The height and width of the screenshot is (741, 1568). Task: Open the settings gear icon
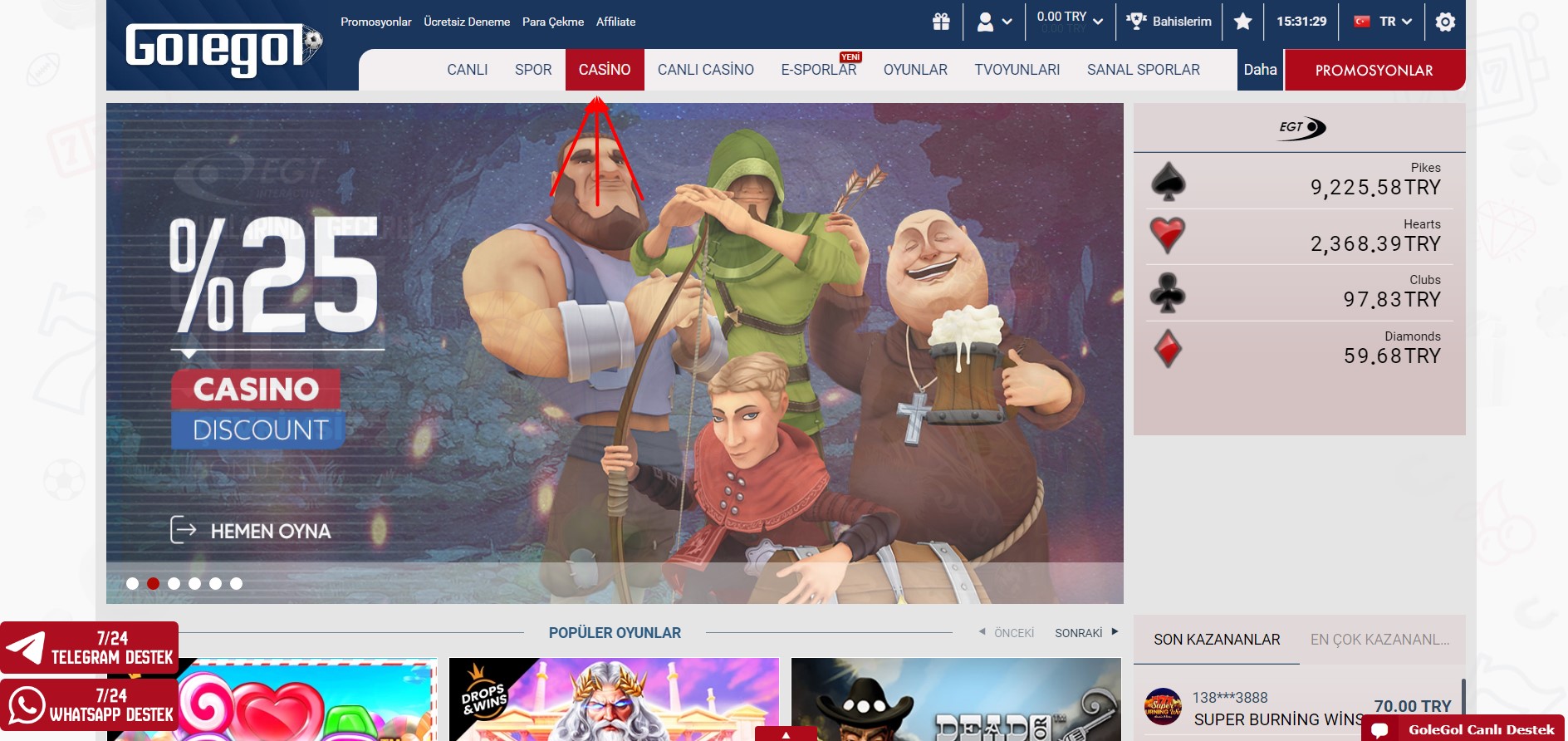point(1445,22)
